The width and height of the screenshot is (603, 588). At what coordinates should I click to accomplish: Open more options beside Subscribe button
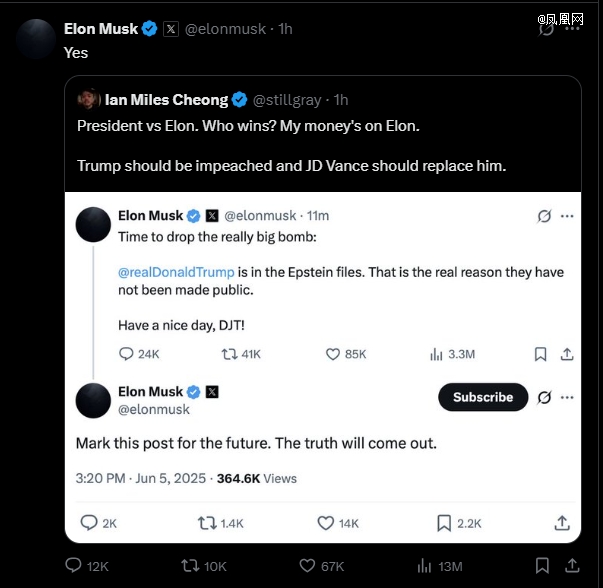click(x=567, y=397)
